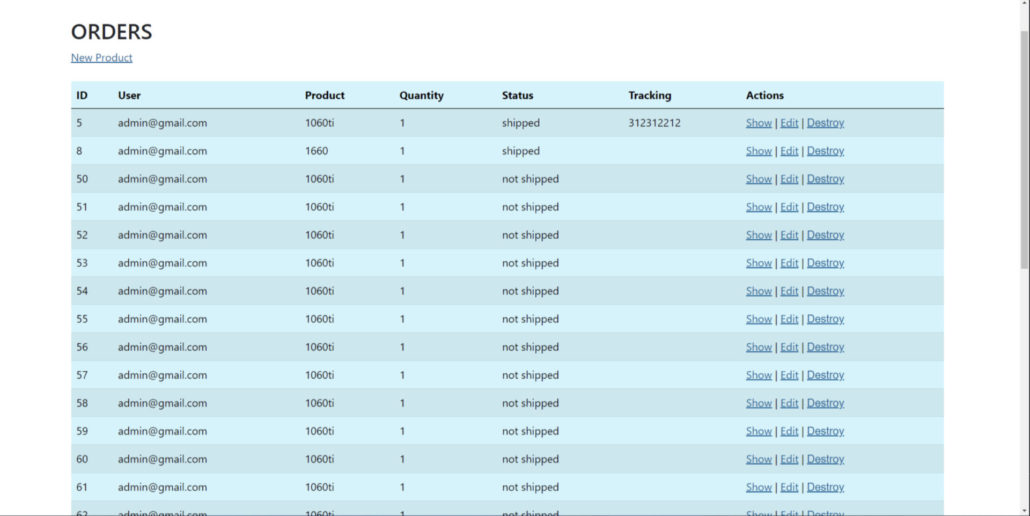Click product 1660 in order 8
Viewport: 1030px width, 516px height.
click(x=317, y=151)
